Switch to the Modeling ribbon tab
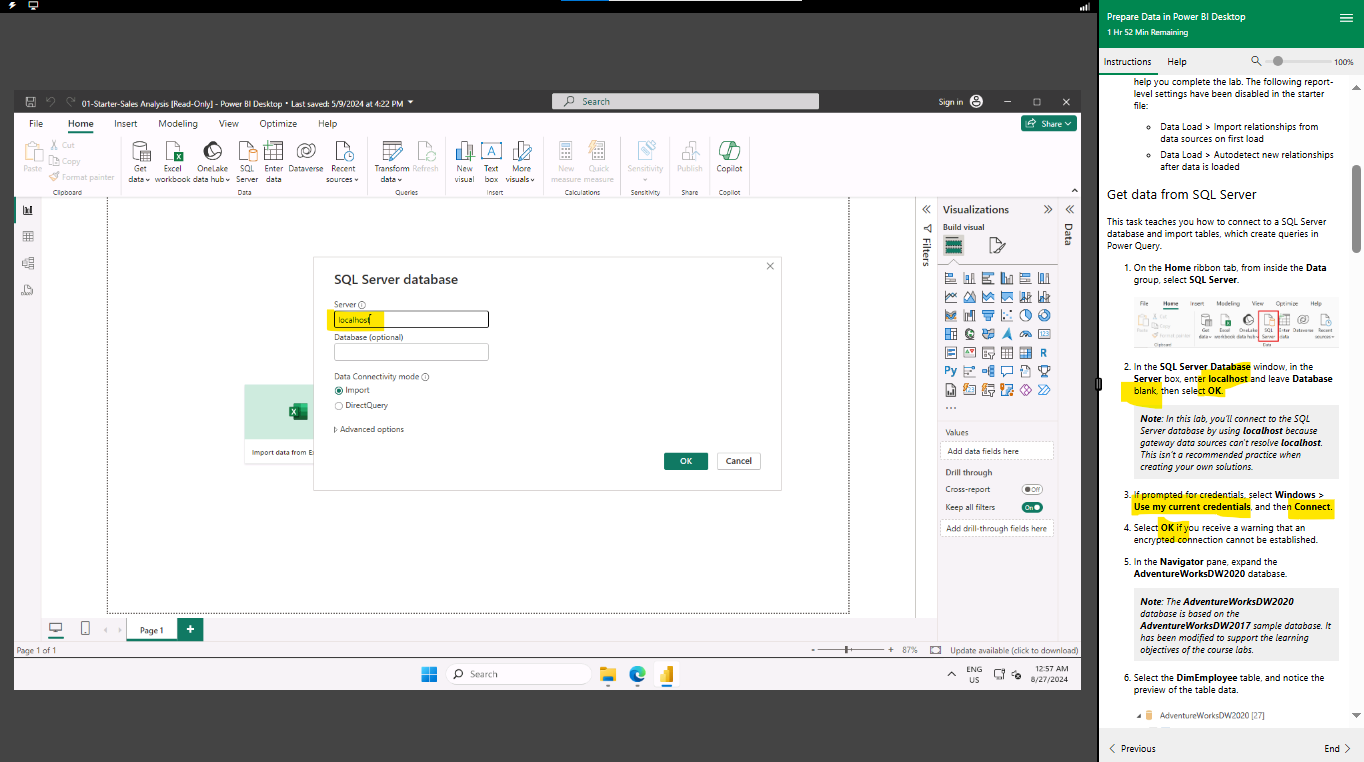Screen dimensions: 1364x762 (178, 124)
